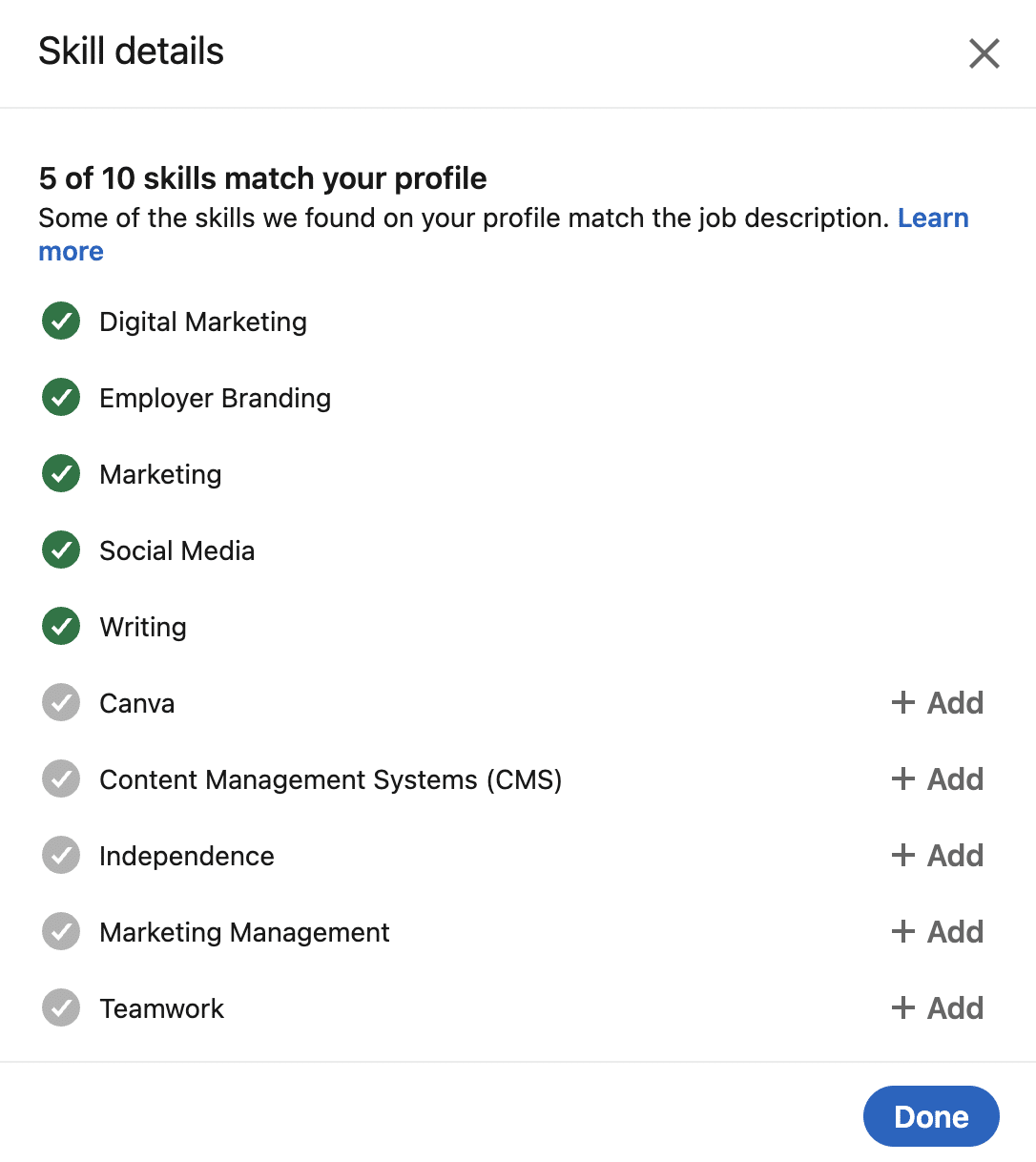This screenshot has height=1162, width=1036.
Task: Open the Learn more link
Action: 932,218
